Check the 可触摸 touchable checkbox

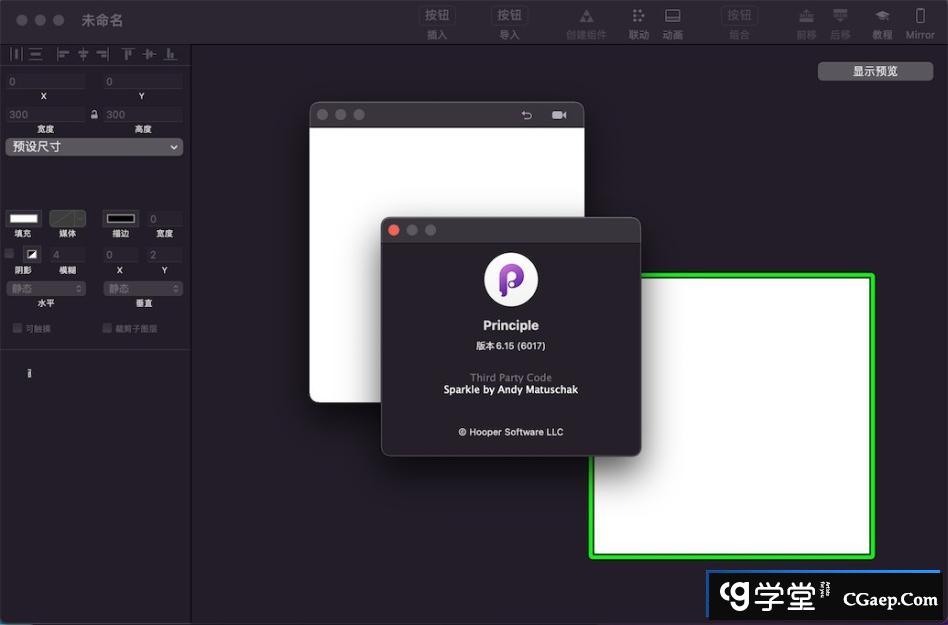tap(17, 328)
